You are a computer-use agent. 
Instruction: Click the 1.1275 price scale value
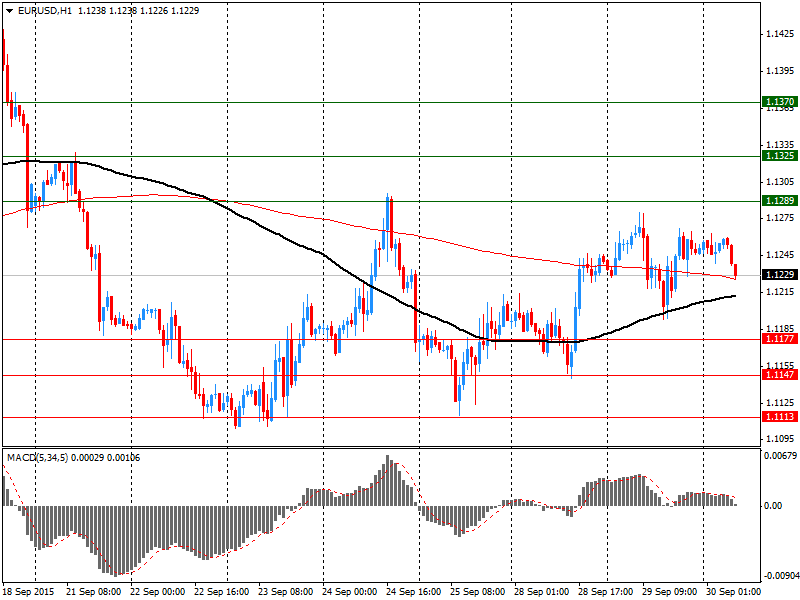point(780,218)
